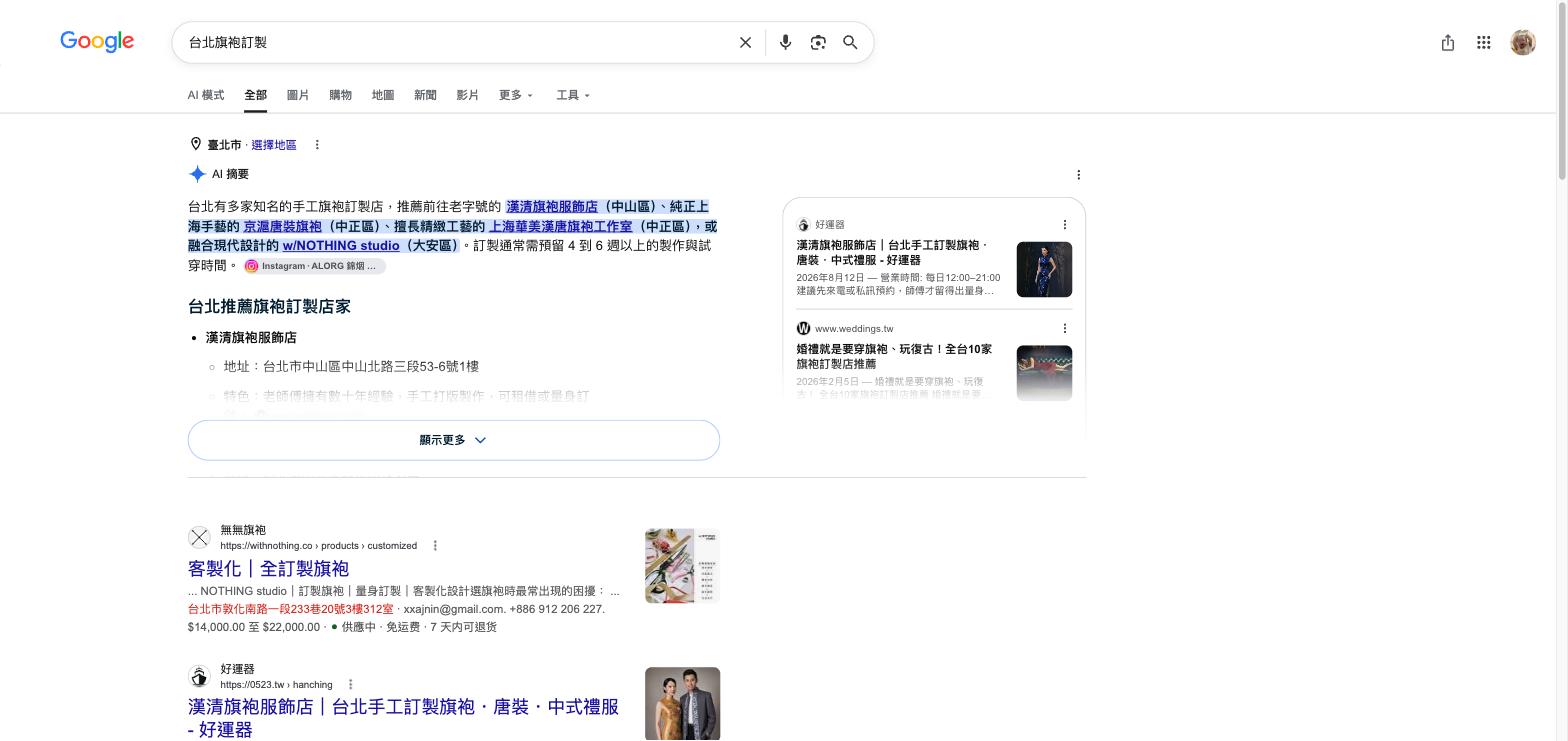Viewport: 1568px width, 741px height.
Task: Click the $14,000.00 至 $22,000.00 price text
Action: (x=254, y=627)
